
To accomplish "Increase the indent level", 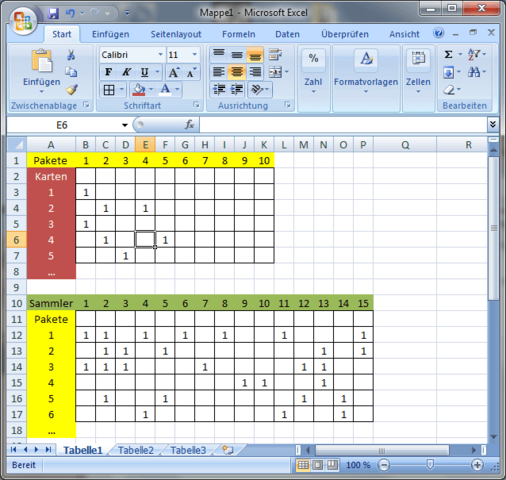I will (237, 89).
